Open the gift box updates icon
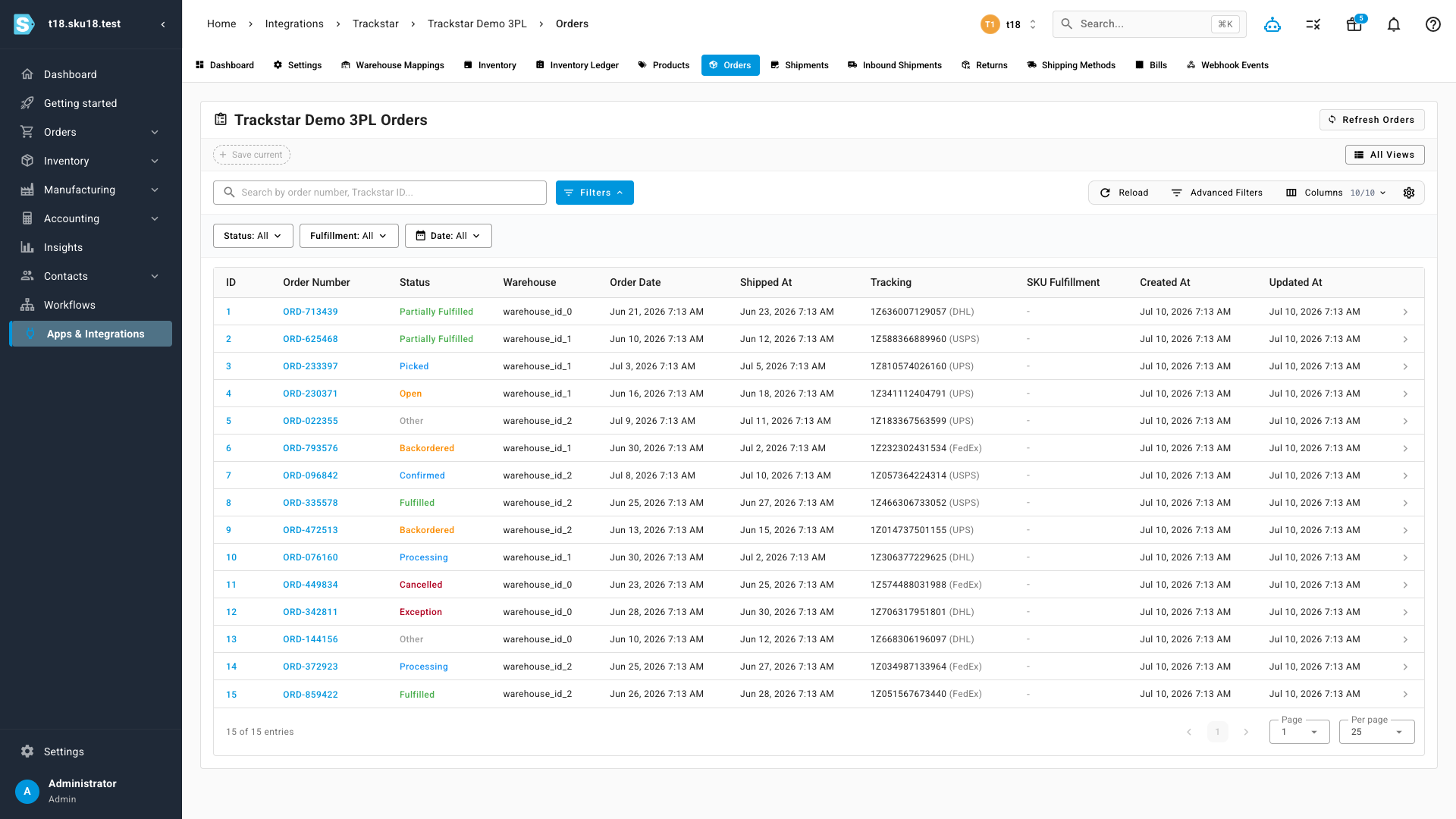The height and width of the screenshot is (819, 1456). click(x=1354, y=24)
